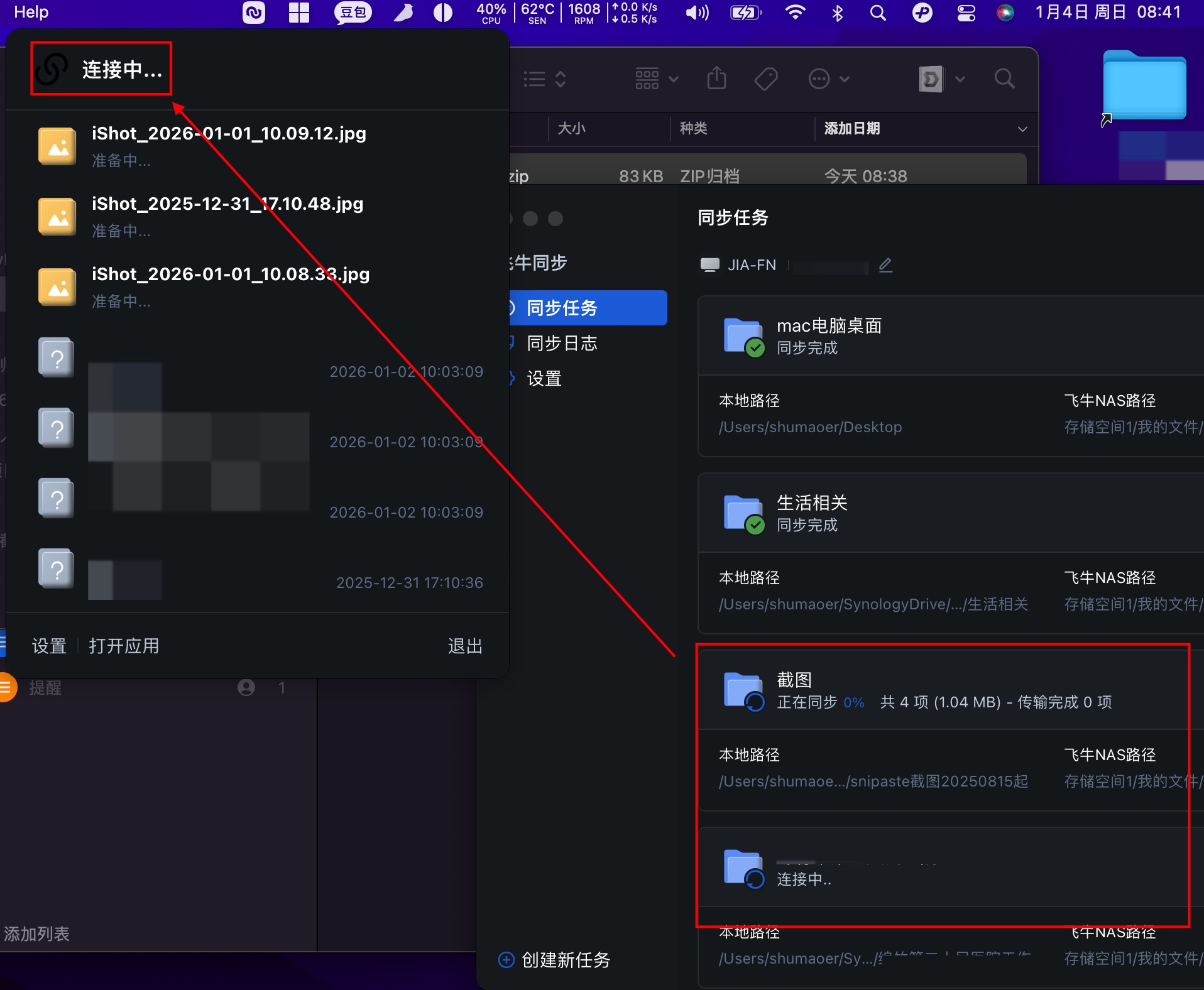Image resolution: width=1204 pixels, height=990 pixels.
Task: Click the local path /Users/shumaoer/Desktop
Action: (810, 427)
